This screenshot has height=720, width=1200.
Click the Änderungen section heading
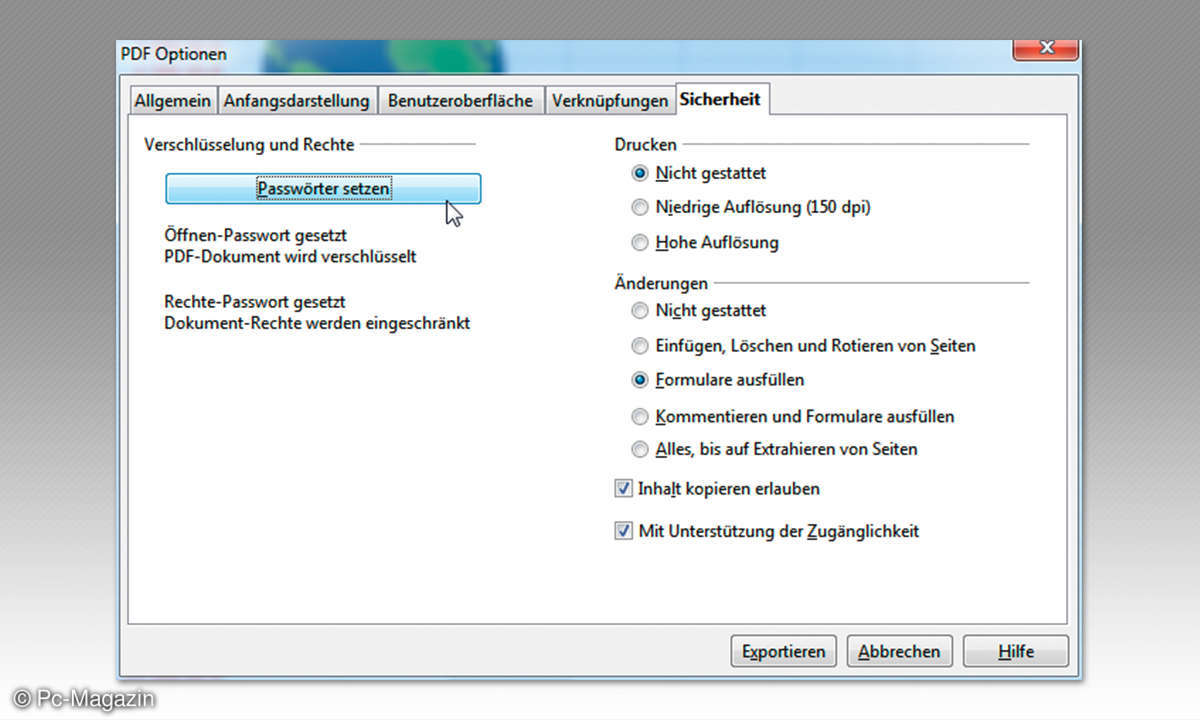[661, 284]
